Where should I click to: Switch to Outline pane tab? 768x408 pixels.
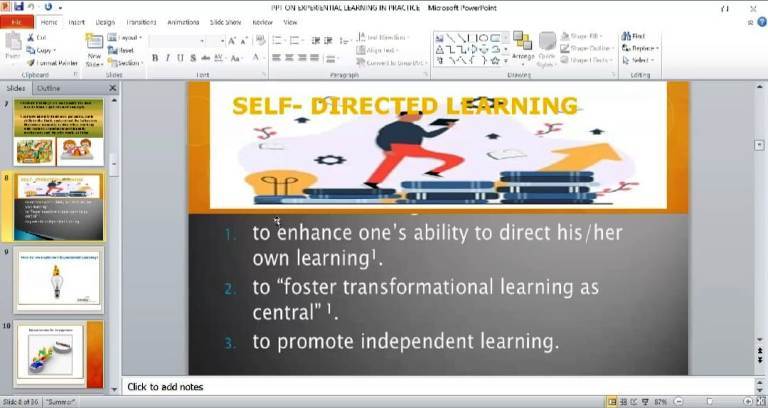(48, 88)
